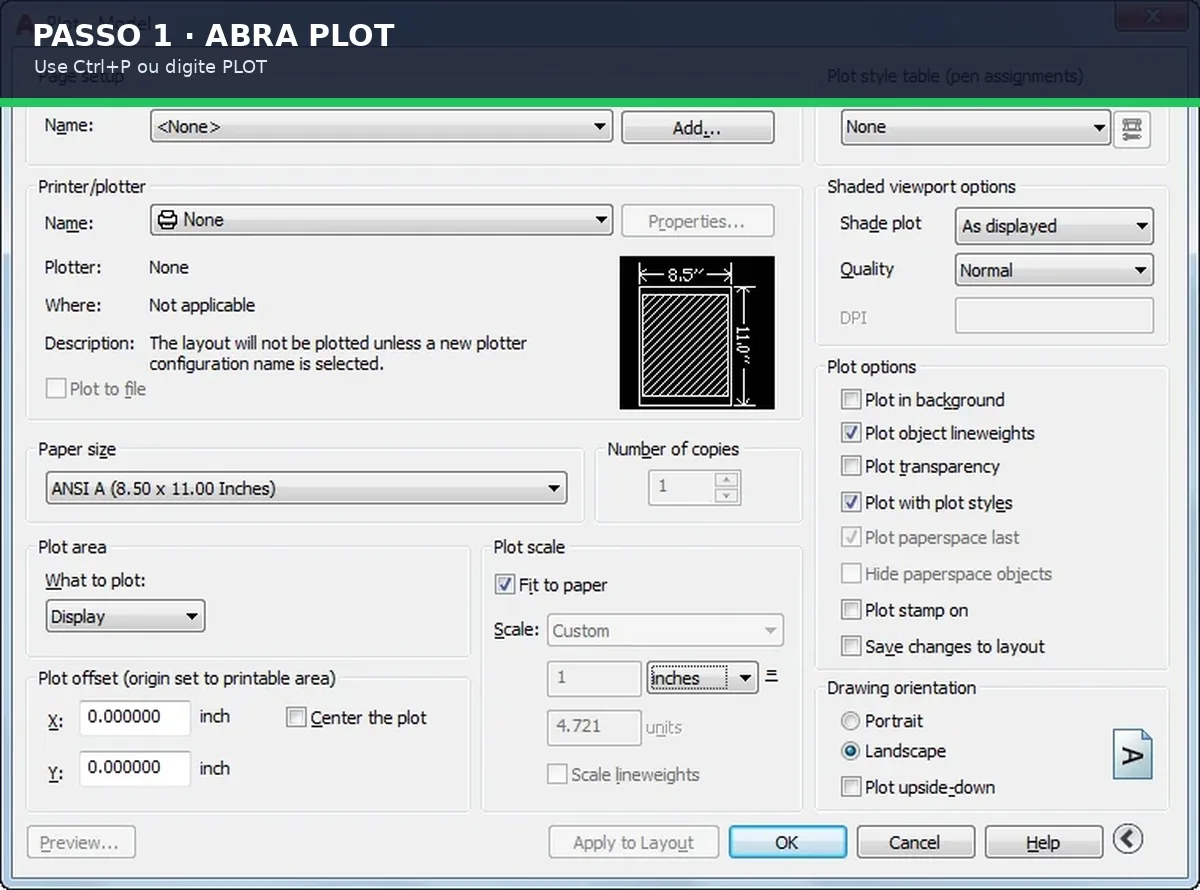Click the Properties... button
The height and width of the screenshot is (890, 1200).
(698, 222)
